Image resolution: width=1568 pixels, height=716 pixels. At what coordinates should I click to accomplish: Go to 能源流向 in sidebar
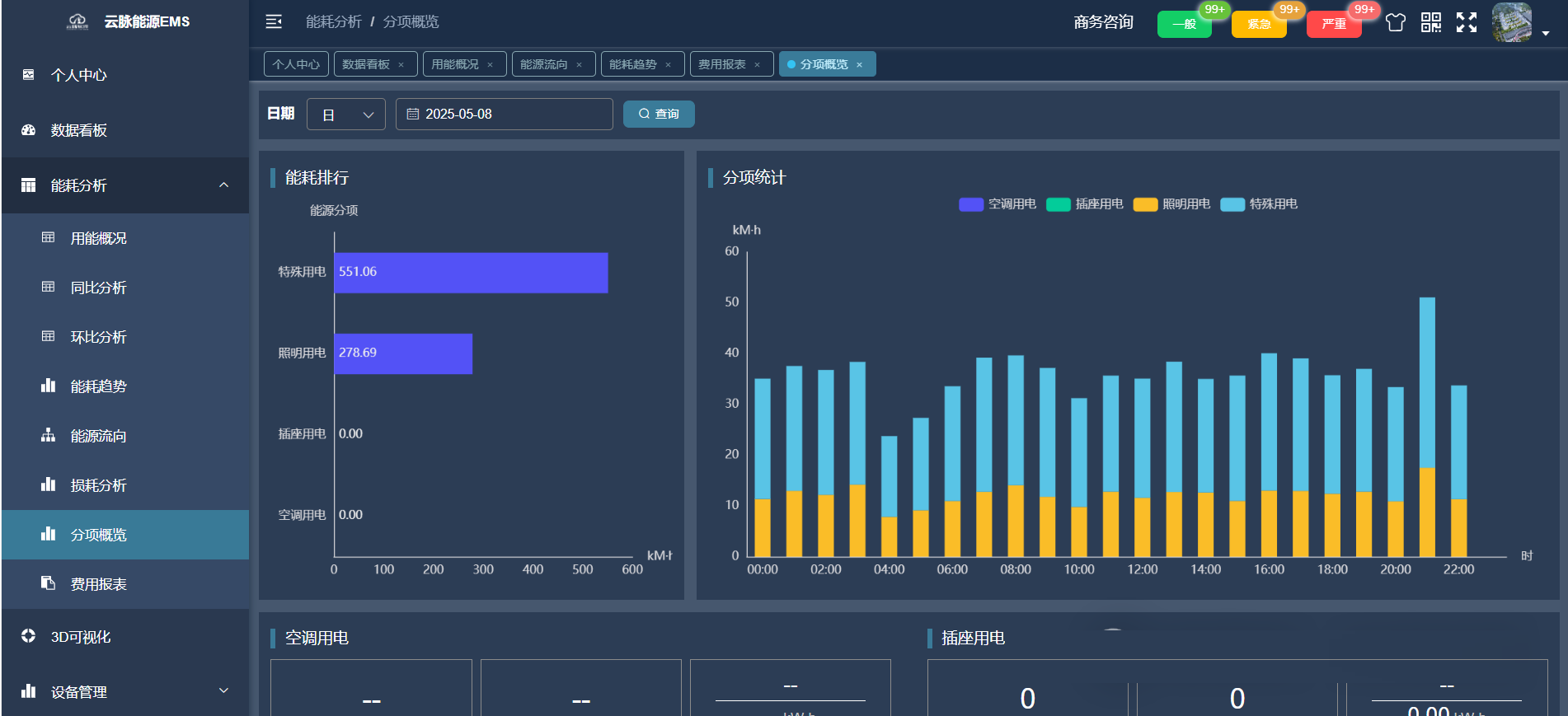[98, 436]
